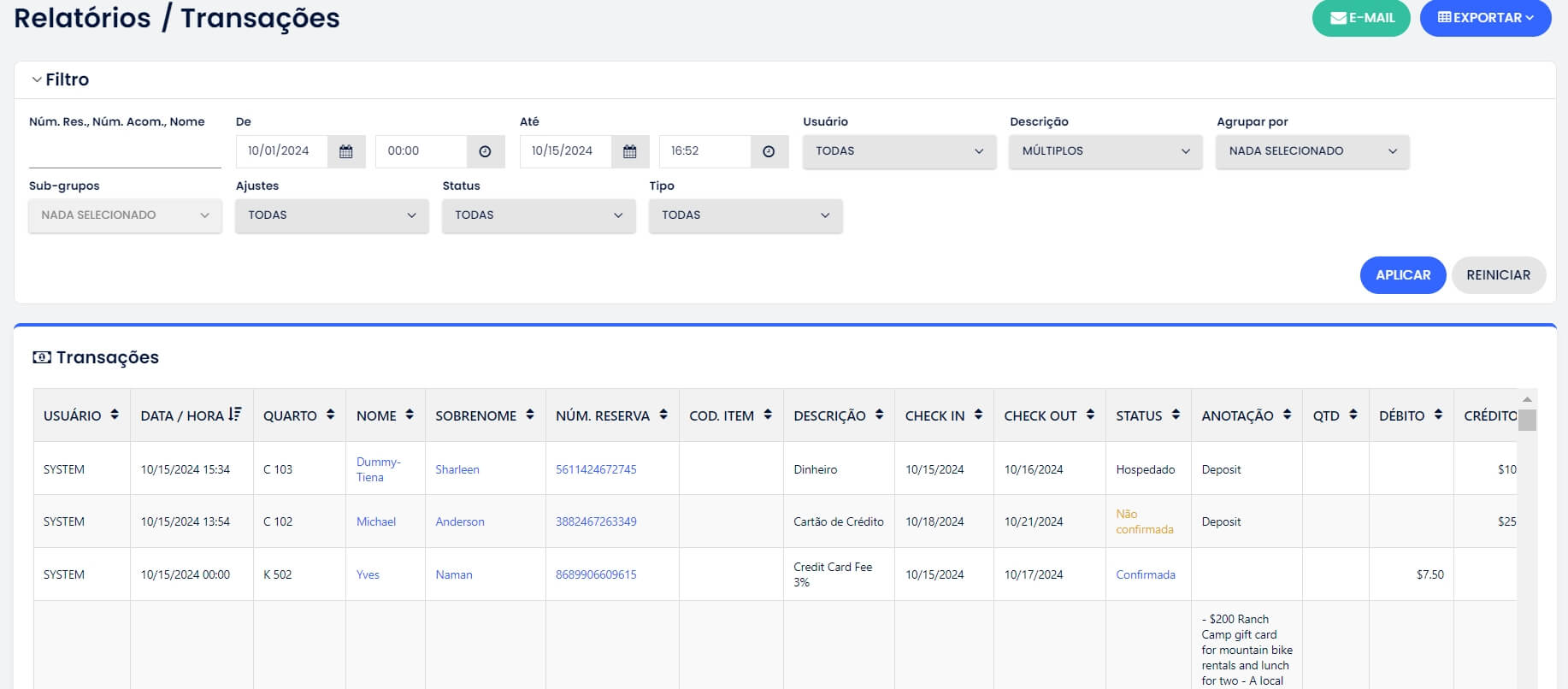Click the Até date field 10/15/2024

[566, 151]
